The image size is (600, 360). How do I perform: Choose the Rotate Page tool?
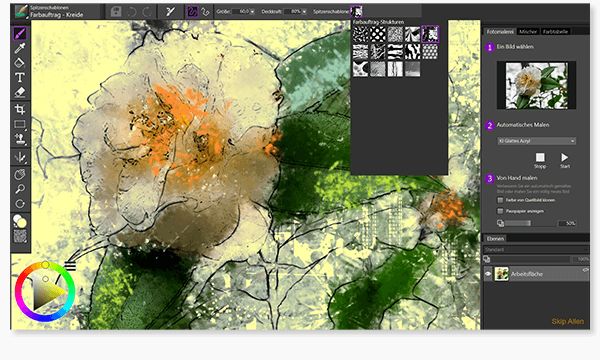(20, 204)
